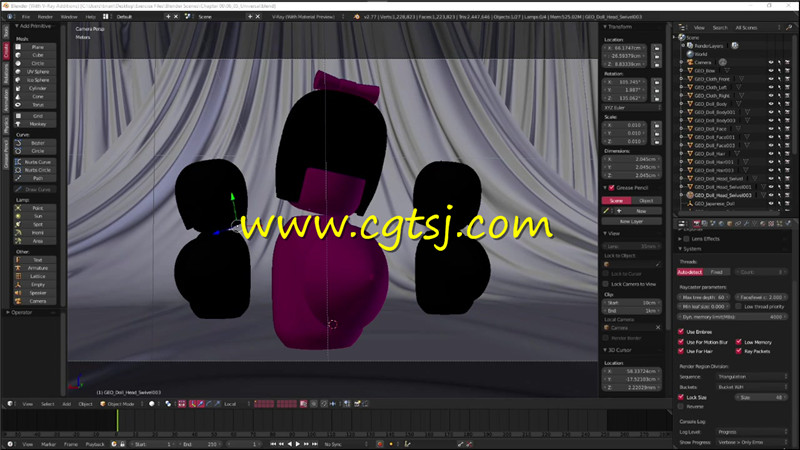Add a Cone mesh primitive
The image size is (800, 450).
pos(35,96)
